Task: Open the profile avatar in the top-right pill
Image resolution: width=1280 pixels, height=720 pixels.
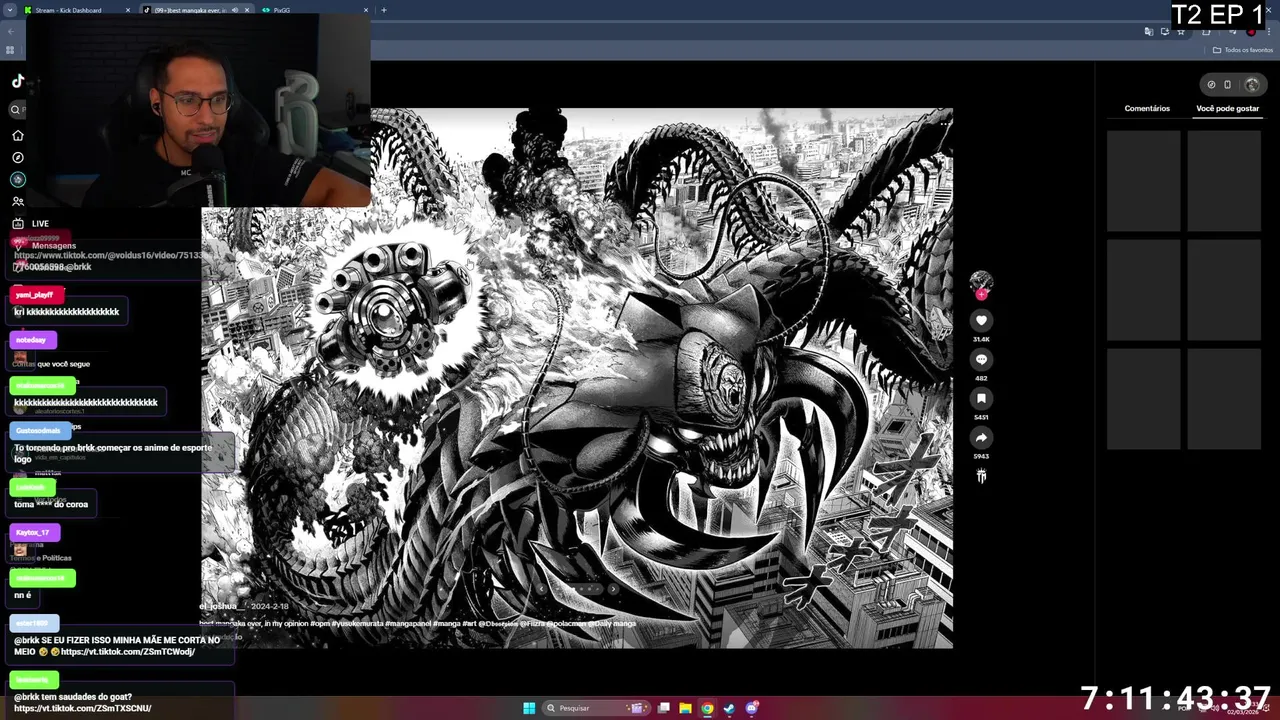Action: pos(1251,84)
